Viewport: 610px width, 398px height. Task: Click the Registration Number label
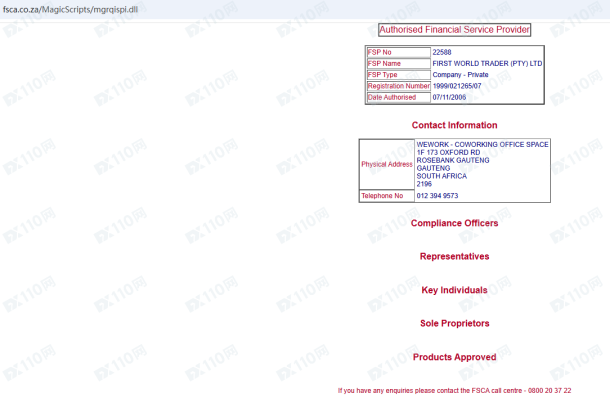(x=398, y=86)
